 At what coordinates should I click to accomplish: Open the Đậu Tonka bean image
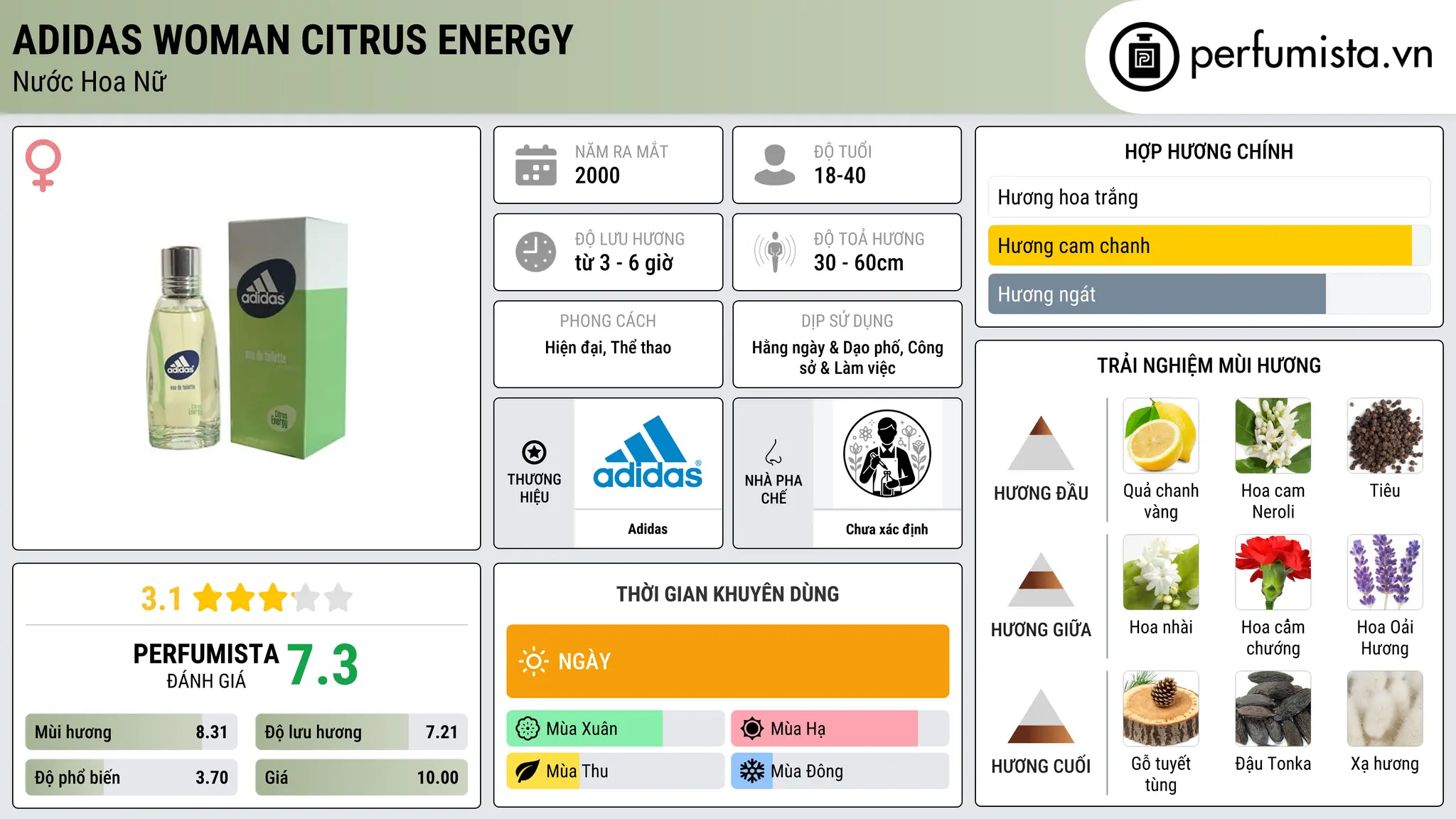click(x=1273, y=709)
